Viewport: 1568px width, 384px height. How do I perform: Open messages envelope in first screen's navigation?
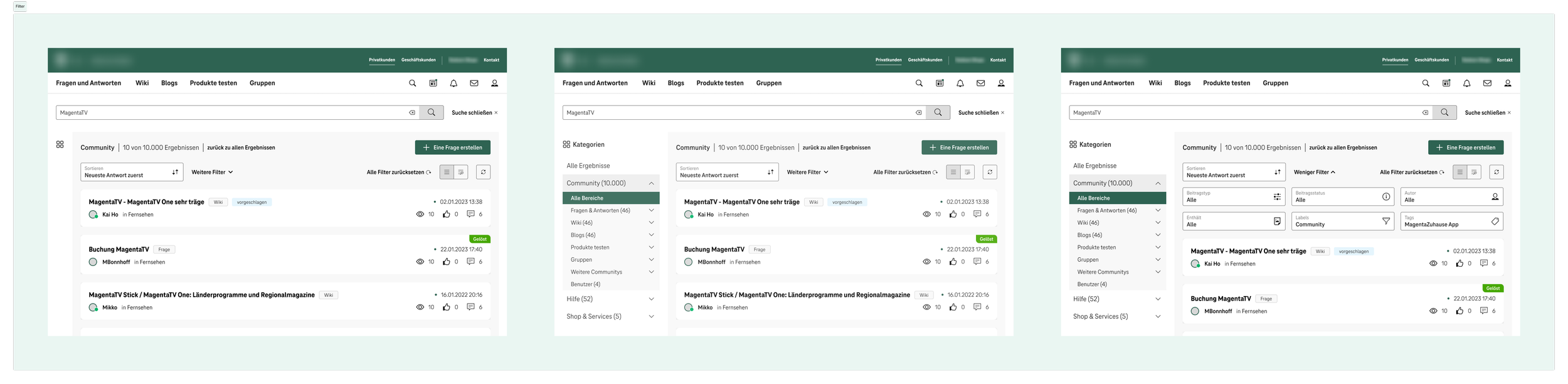click(x=474, y=83)
